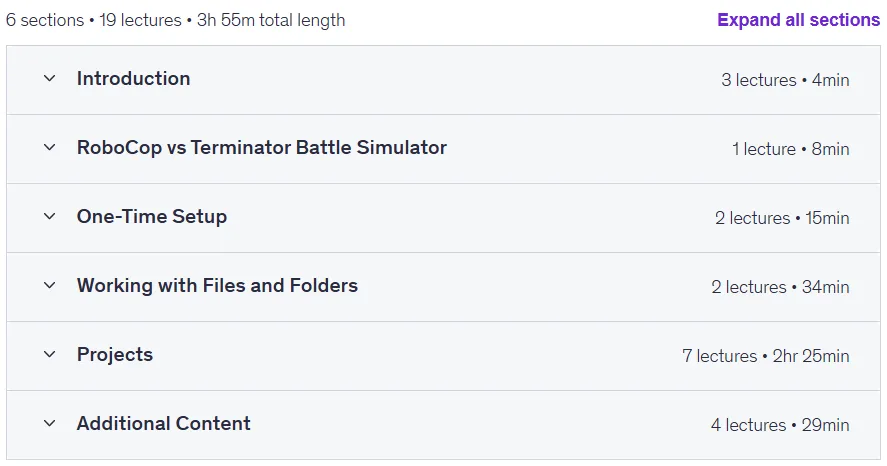This screenshot has height=466, width=887.
Task: Open the Introduction section title
Action: tap(134, 79)
